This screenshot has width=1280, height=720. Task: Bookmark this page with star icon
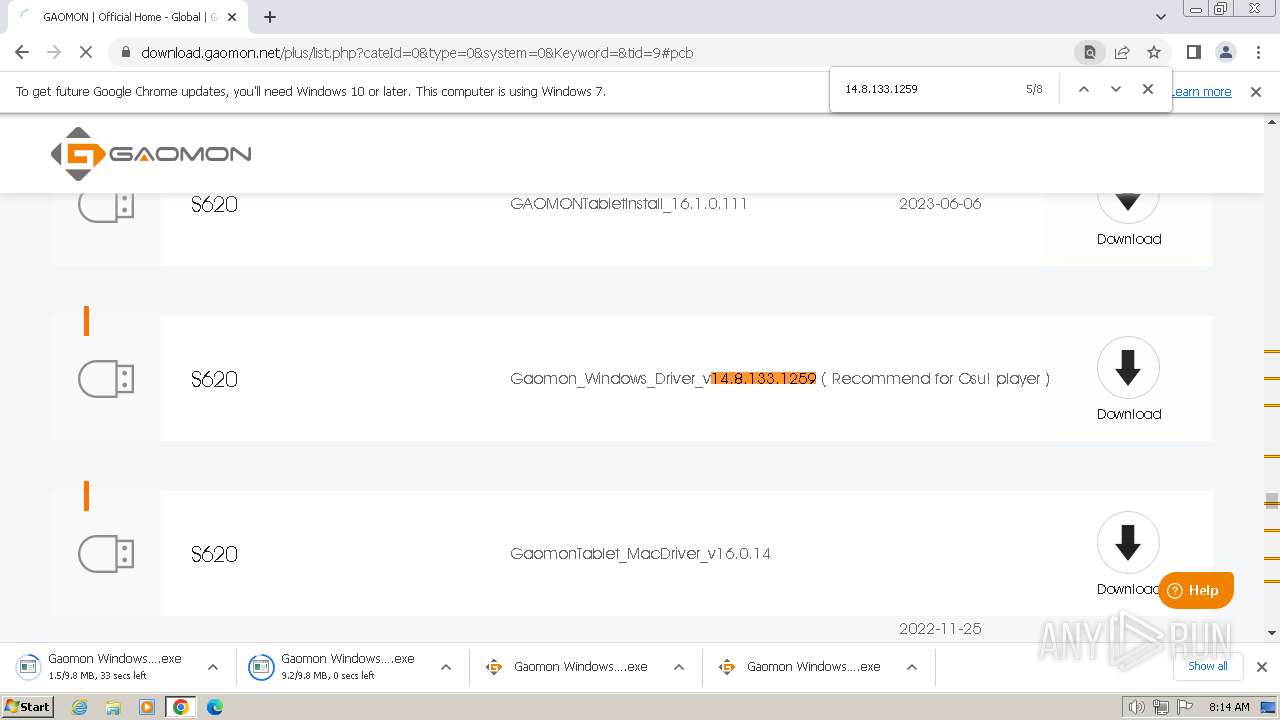click(x=1154, y=52)
